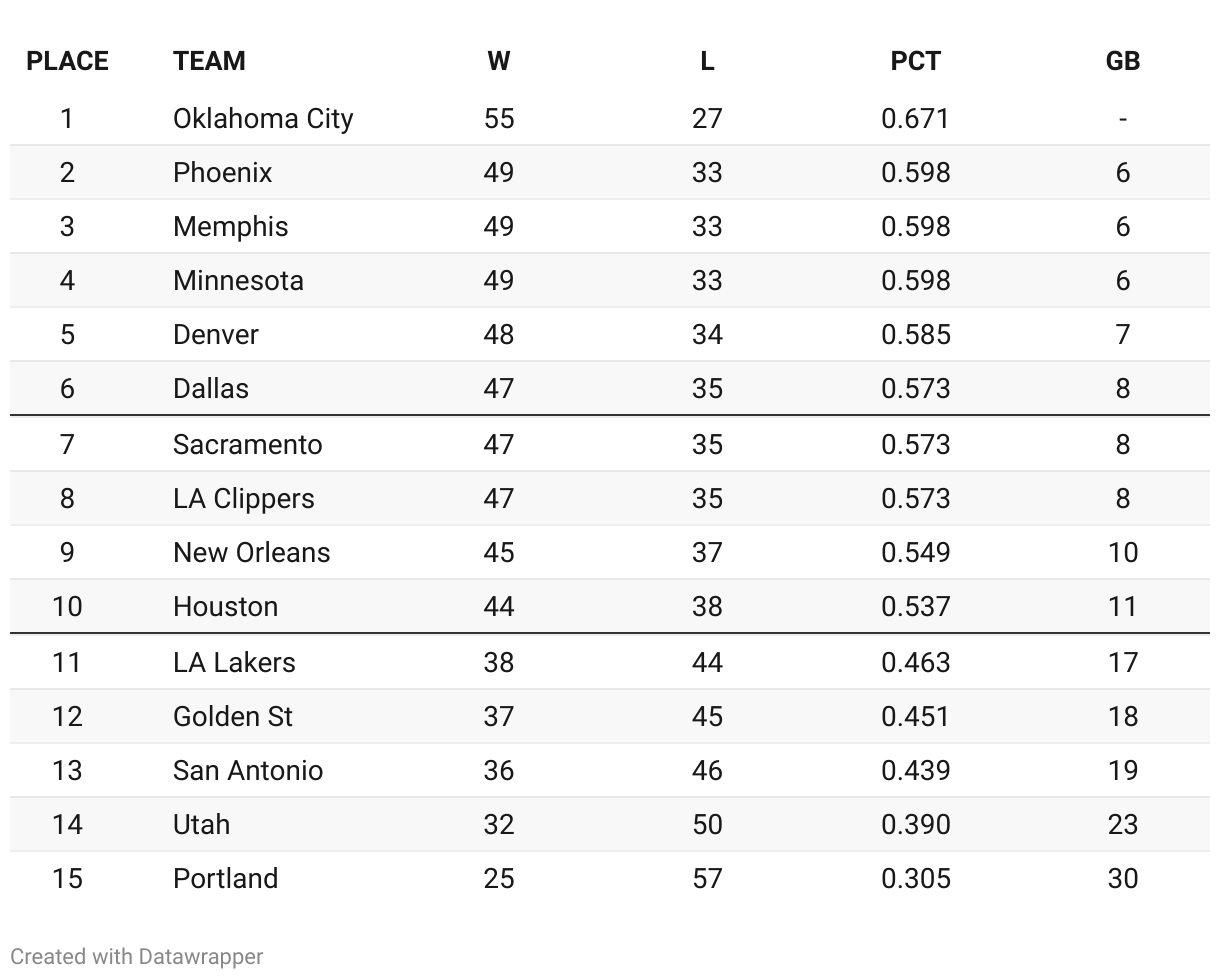Select the Oklahoma City team name
The width and height of the screenshot is (1220, 980).
tap(263, 118)
